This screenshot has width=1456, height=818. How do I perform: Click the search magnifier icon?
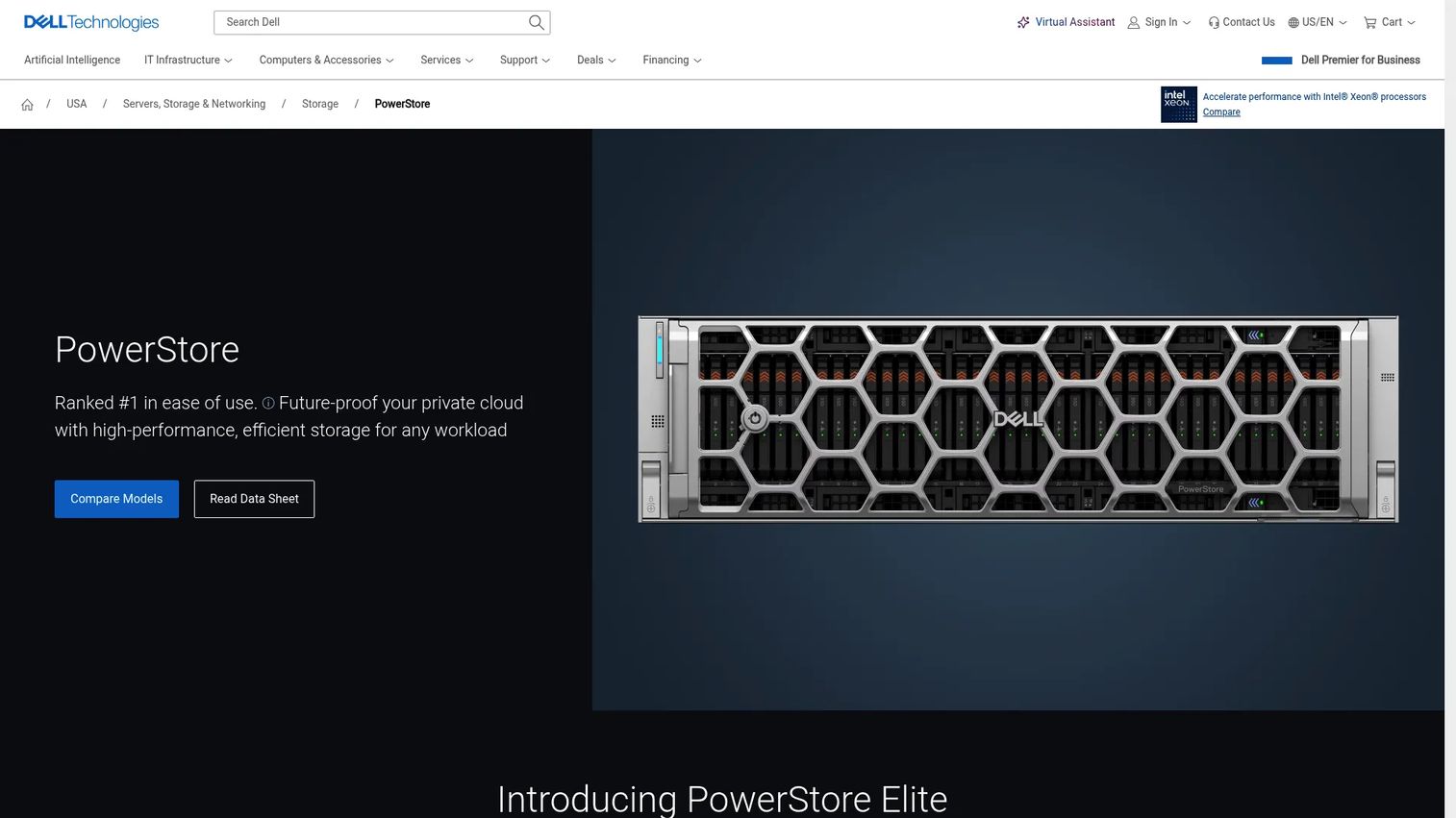(537, 22)
